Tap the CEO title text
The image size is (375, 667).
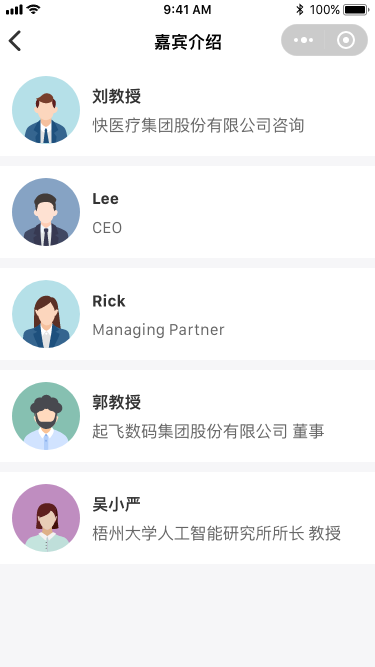tap(107, 228)
